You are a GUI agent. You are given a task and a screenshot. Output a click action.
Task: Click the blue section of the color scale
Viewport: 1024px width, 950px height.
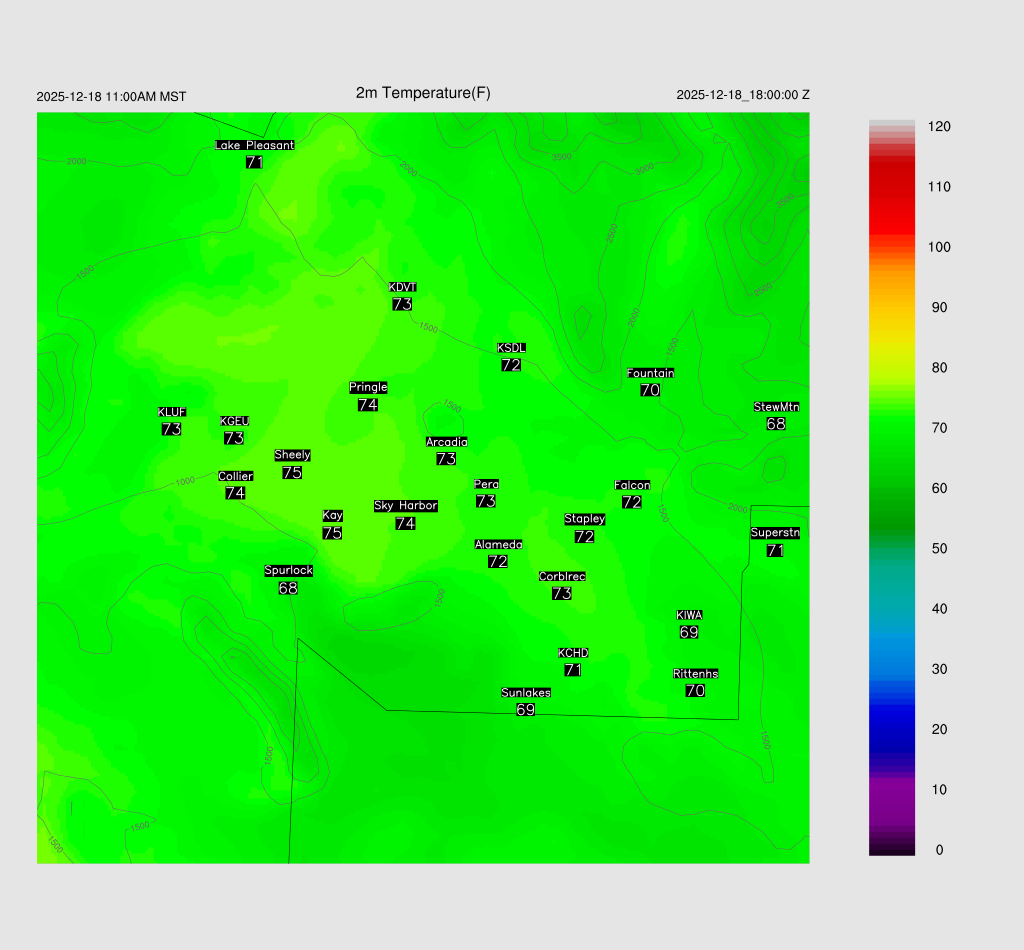click(892, 720)
